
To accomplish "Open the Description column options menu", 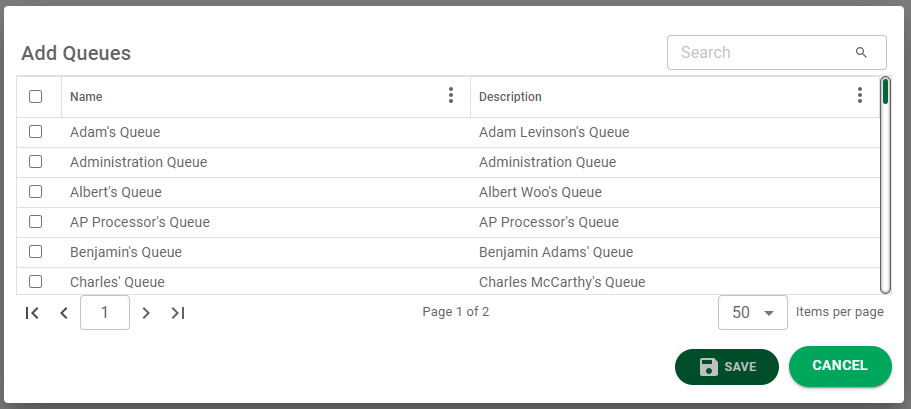I will point(860,95).
